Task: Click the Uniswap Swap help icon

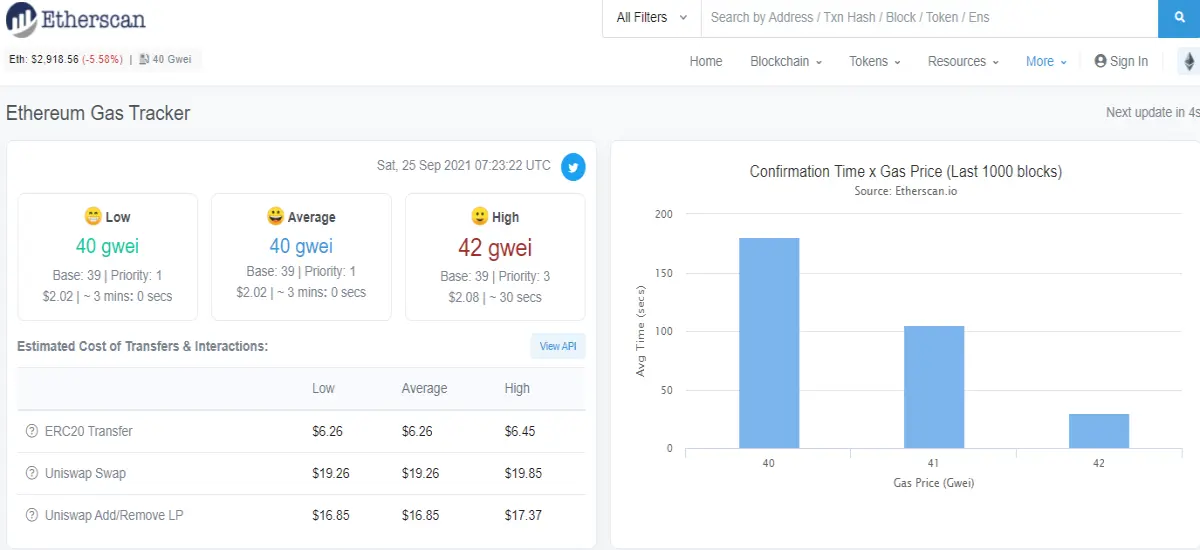Action: [x=32, y=473]
